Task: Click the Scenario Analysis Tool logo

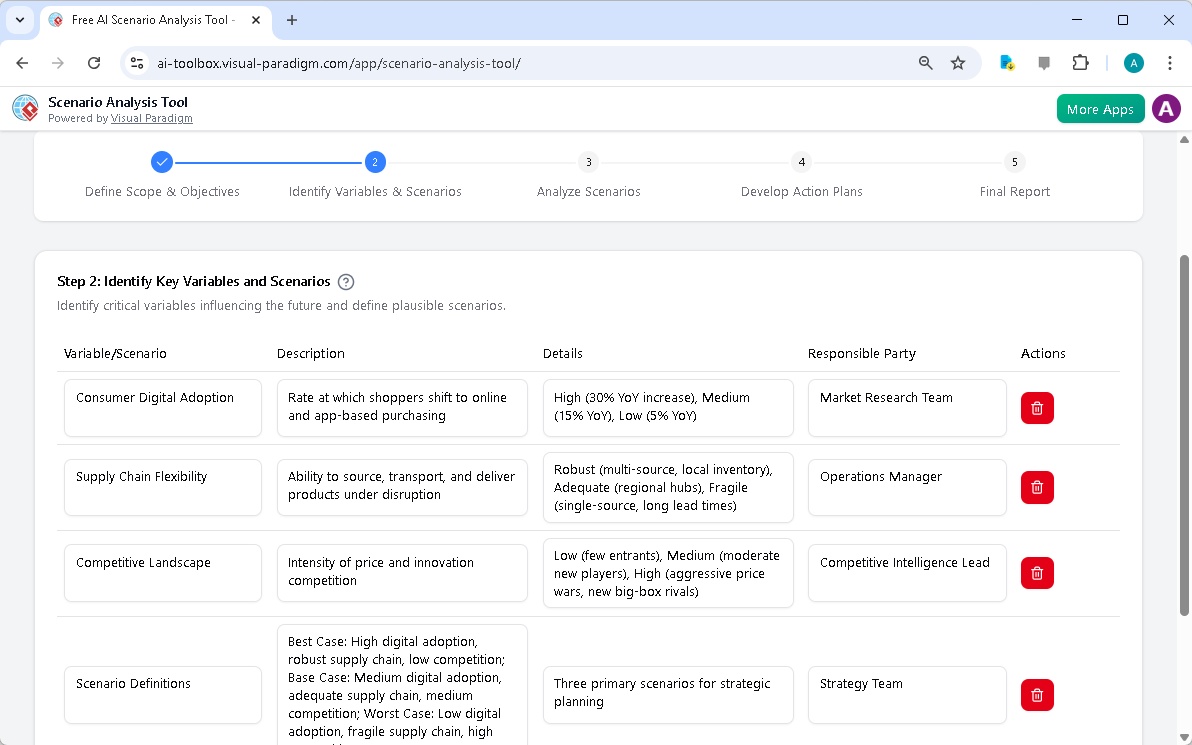Action: [25, 108]
